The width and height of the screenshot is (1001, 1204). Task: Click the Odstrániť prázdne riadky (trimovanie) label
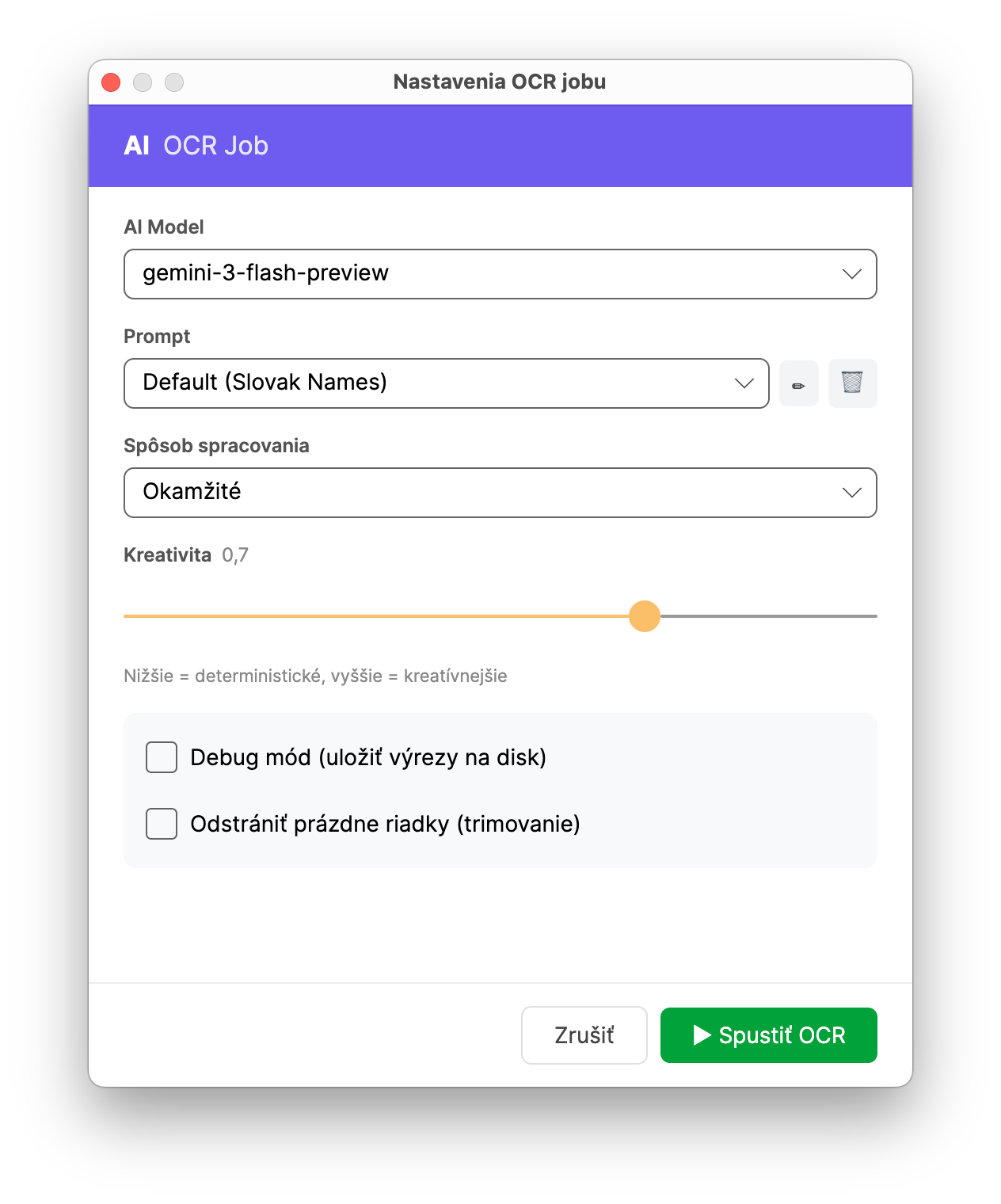click(385, 824)
